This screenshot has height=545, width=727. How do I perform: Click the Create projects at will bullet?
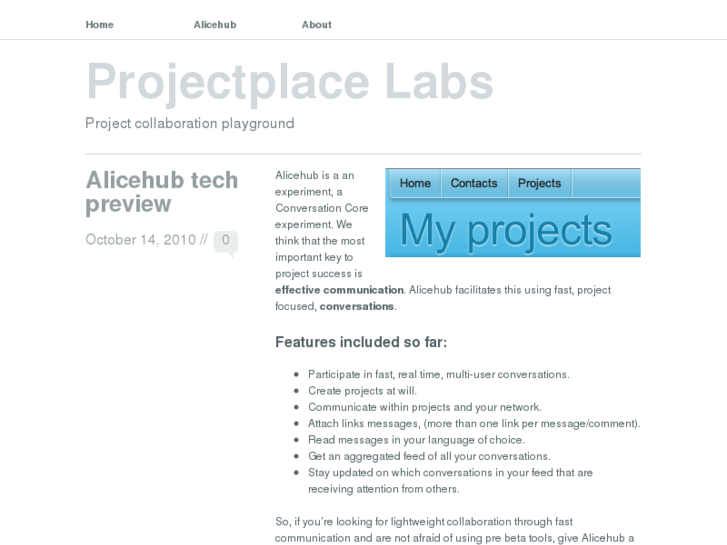click(362, 391)
